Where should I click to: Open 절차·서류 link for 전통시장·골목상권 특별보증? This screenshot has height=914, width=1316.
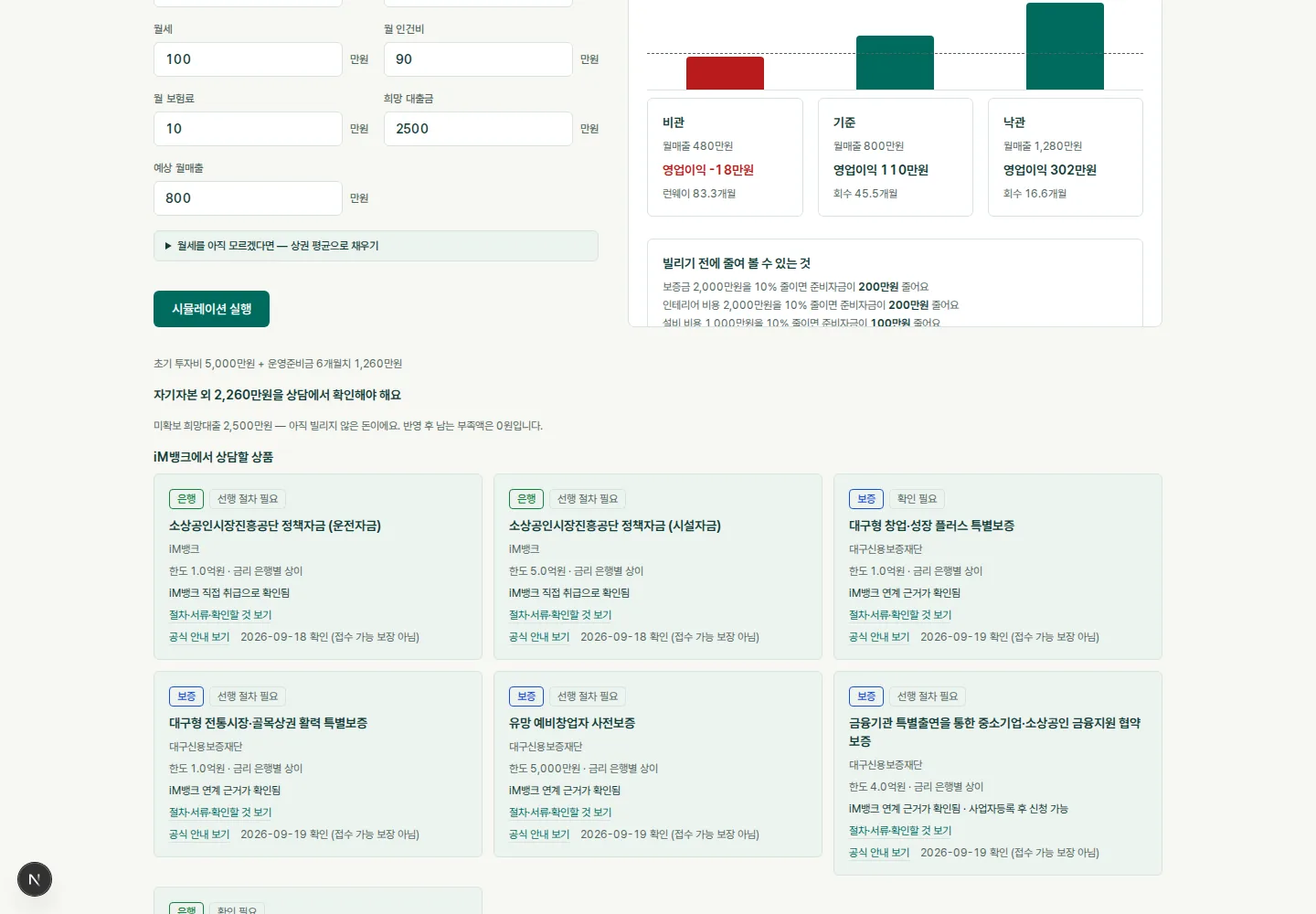point(220,813)
